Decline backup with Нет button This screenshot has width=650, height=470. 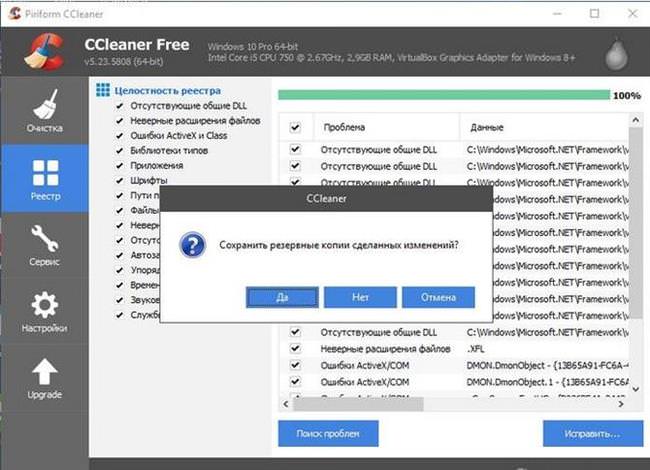tap(360, 297)
